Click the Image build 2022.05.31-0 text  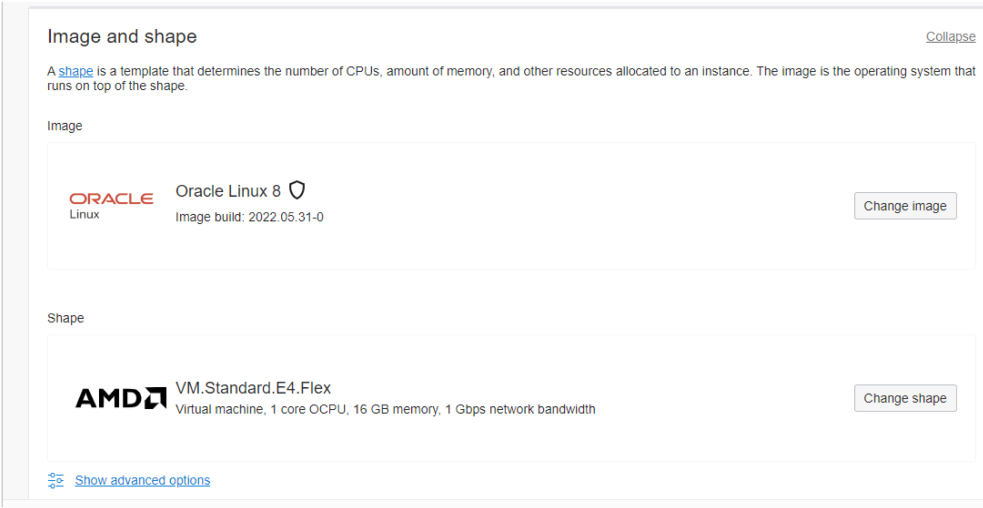click(249, 217)
